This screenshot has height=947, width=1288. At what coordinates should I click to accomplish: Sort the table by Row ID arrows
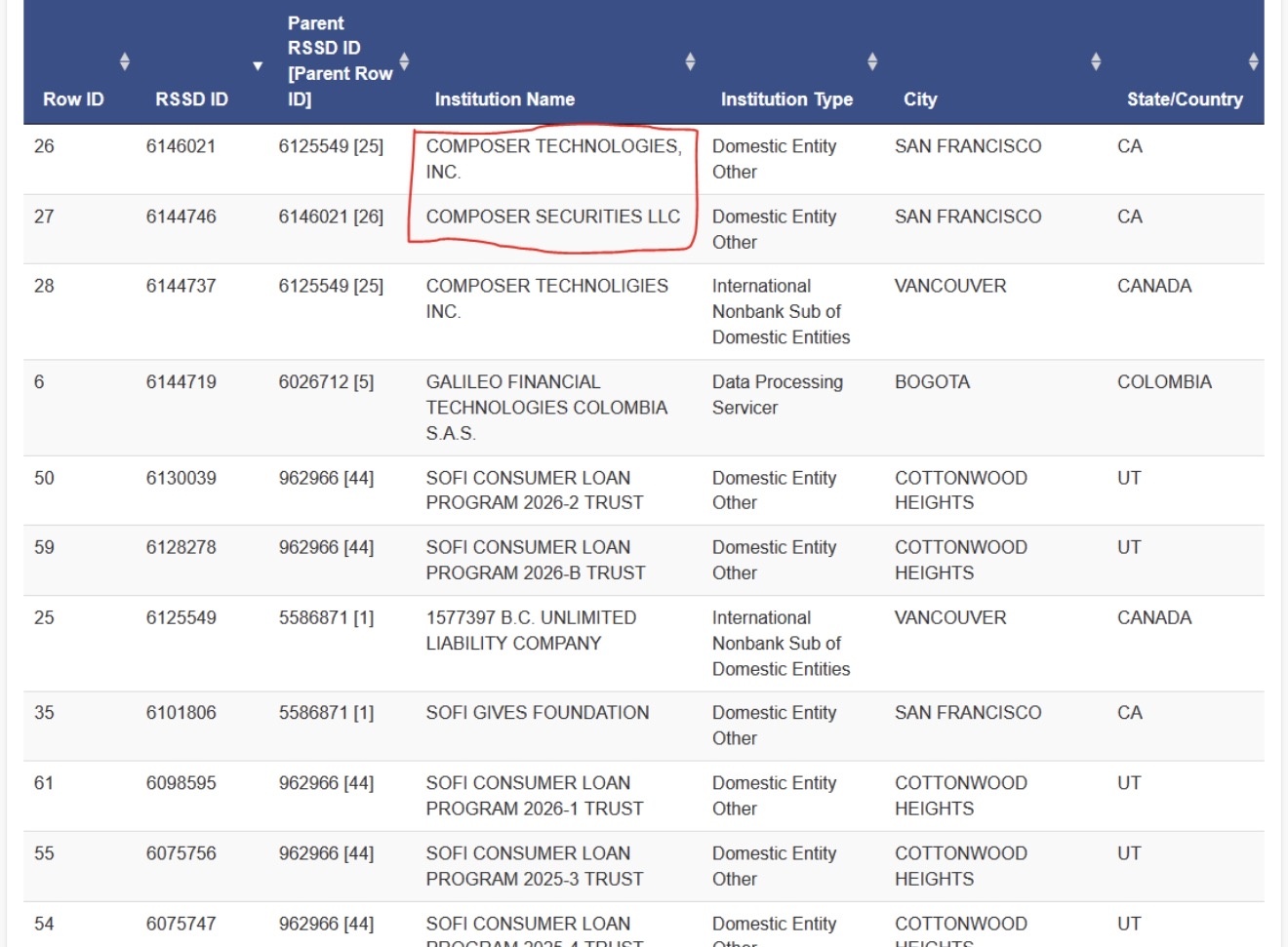point(124,62)
